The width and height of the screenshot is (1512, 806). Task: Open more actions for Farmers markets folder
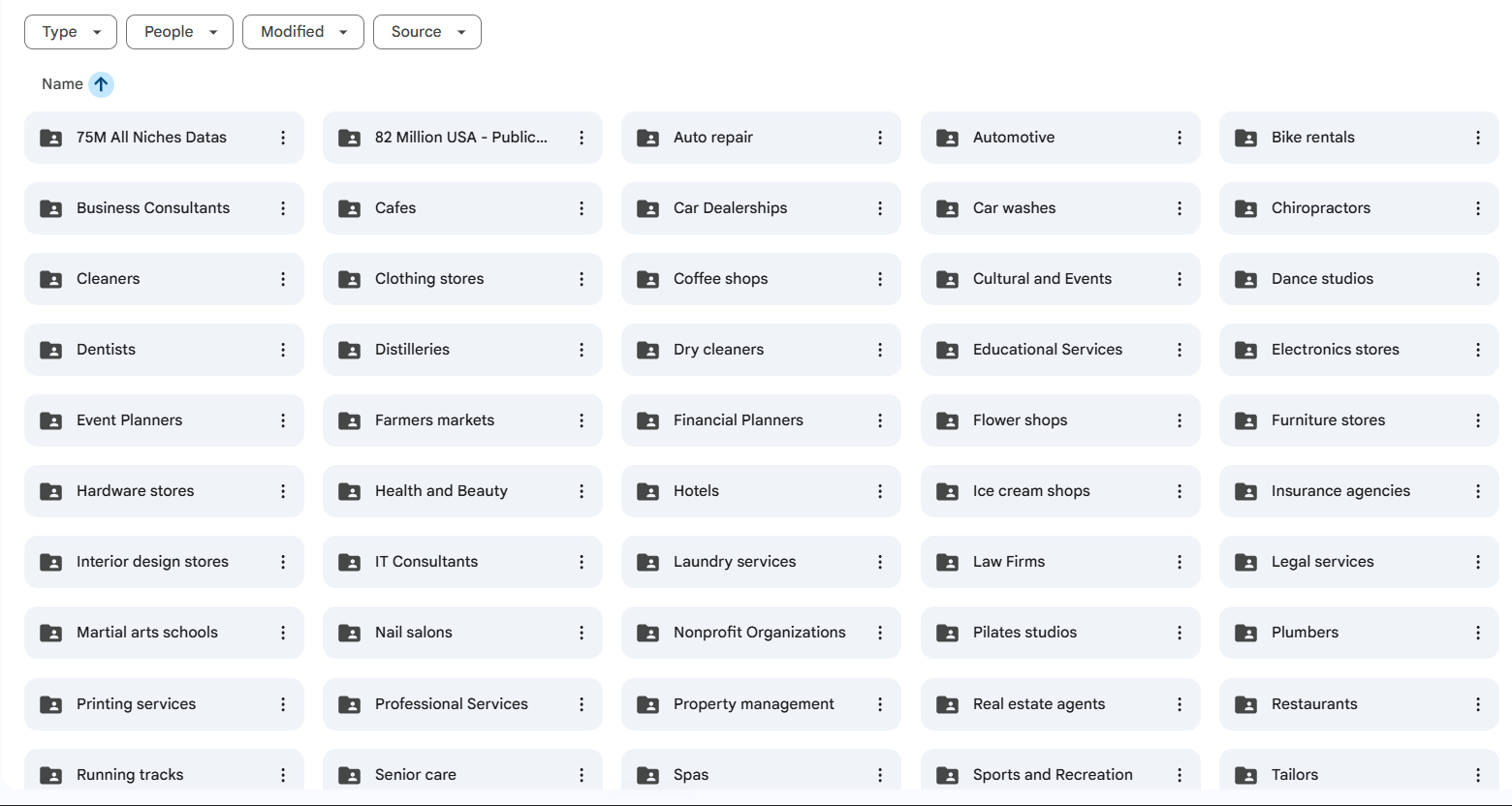582,420
